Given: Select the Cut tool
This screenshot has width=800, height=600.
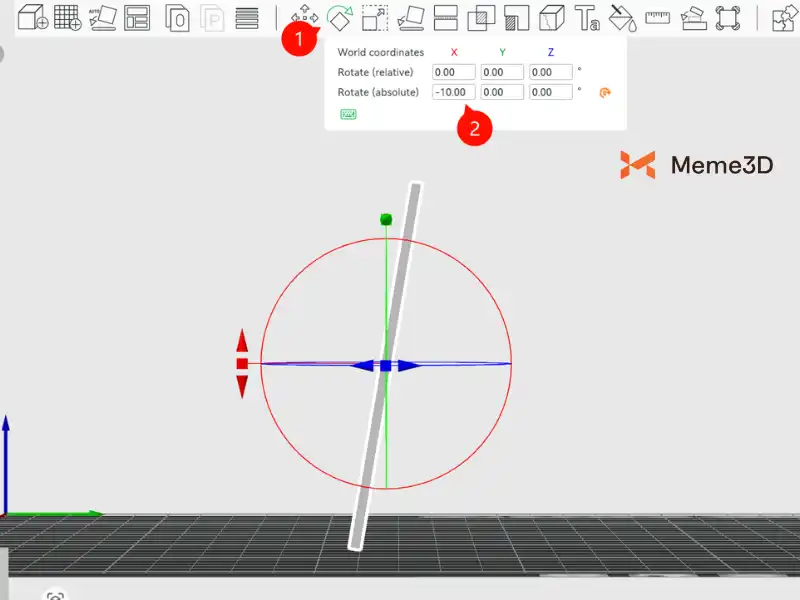Looking at the screenshot, I should (x=445, y=18).
